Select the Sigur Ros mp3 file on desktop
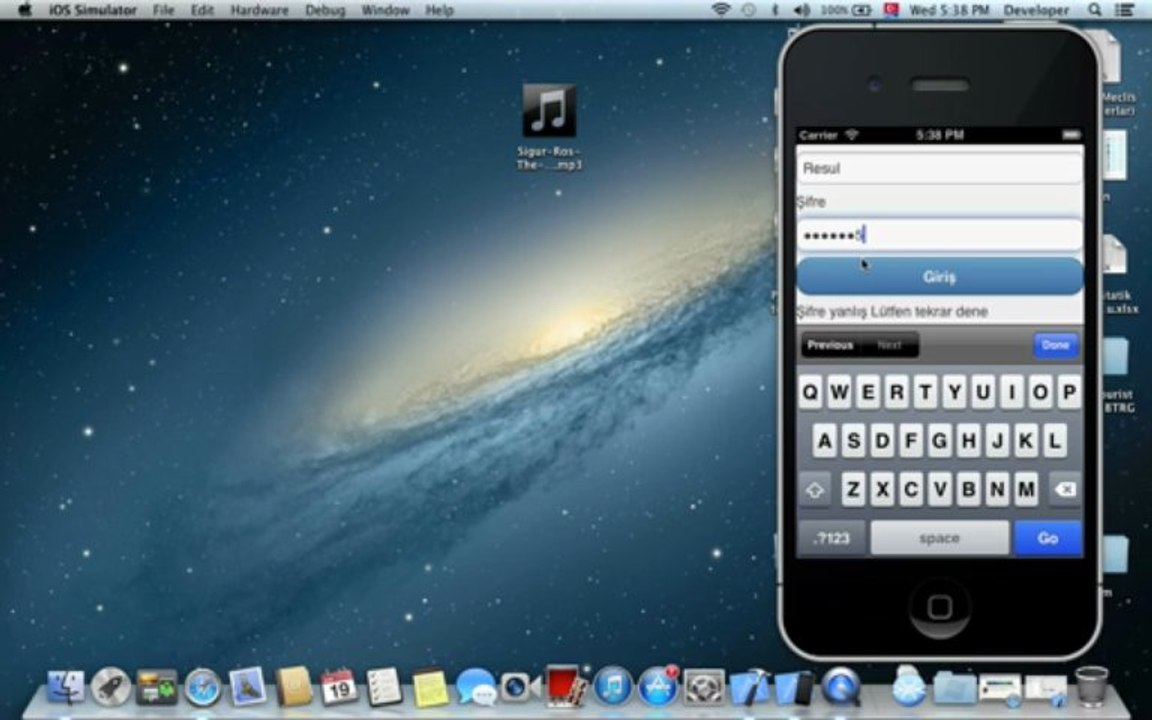Image resolution: width=1152 pixels, height=720 pixels. (549, 126)
